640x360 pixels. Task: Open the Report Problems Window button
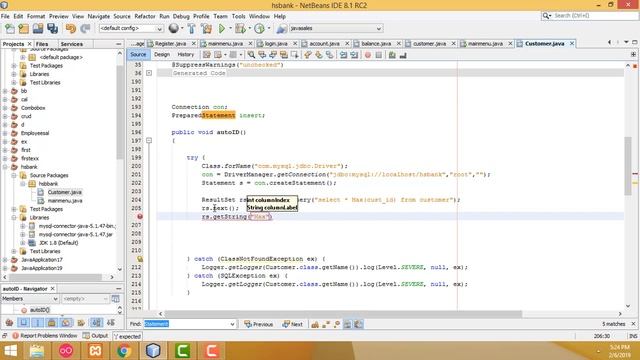click(x=44, y=336)
